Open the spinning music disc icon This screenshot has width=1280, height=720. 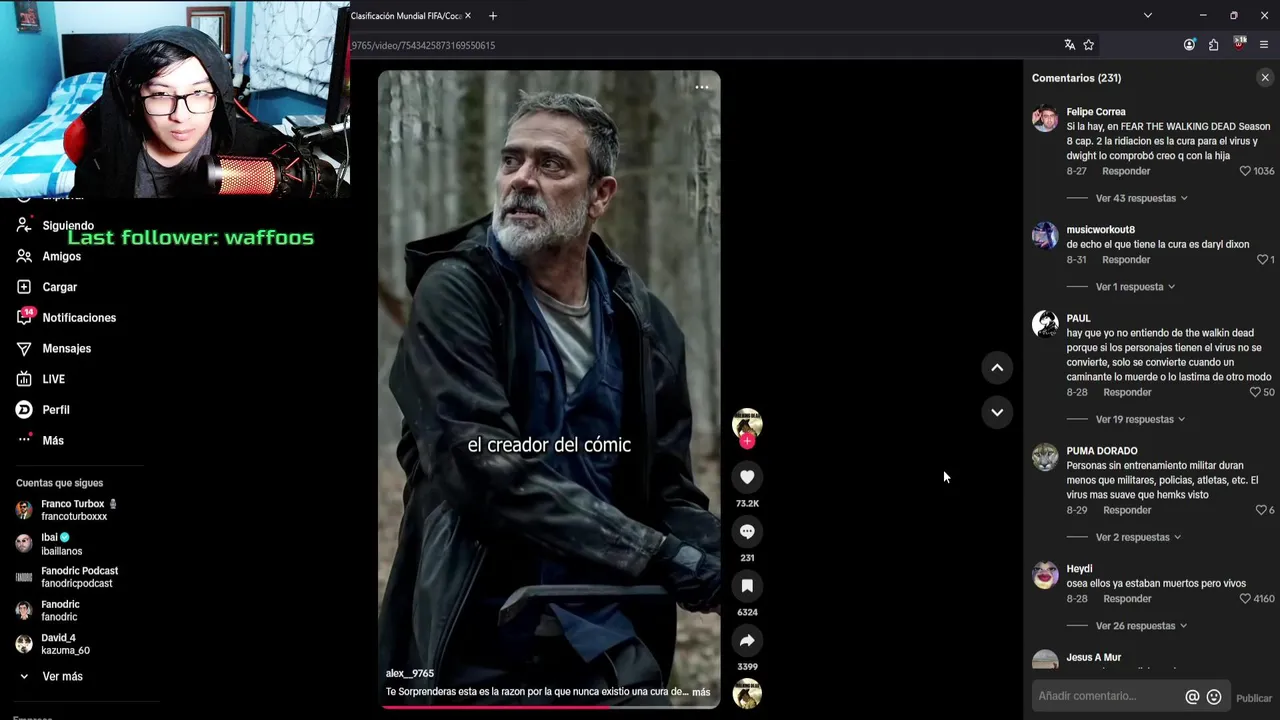747,693
